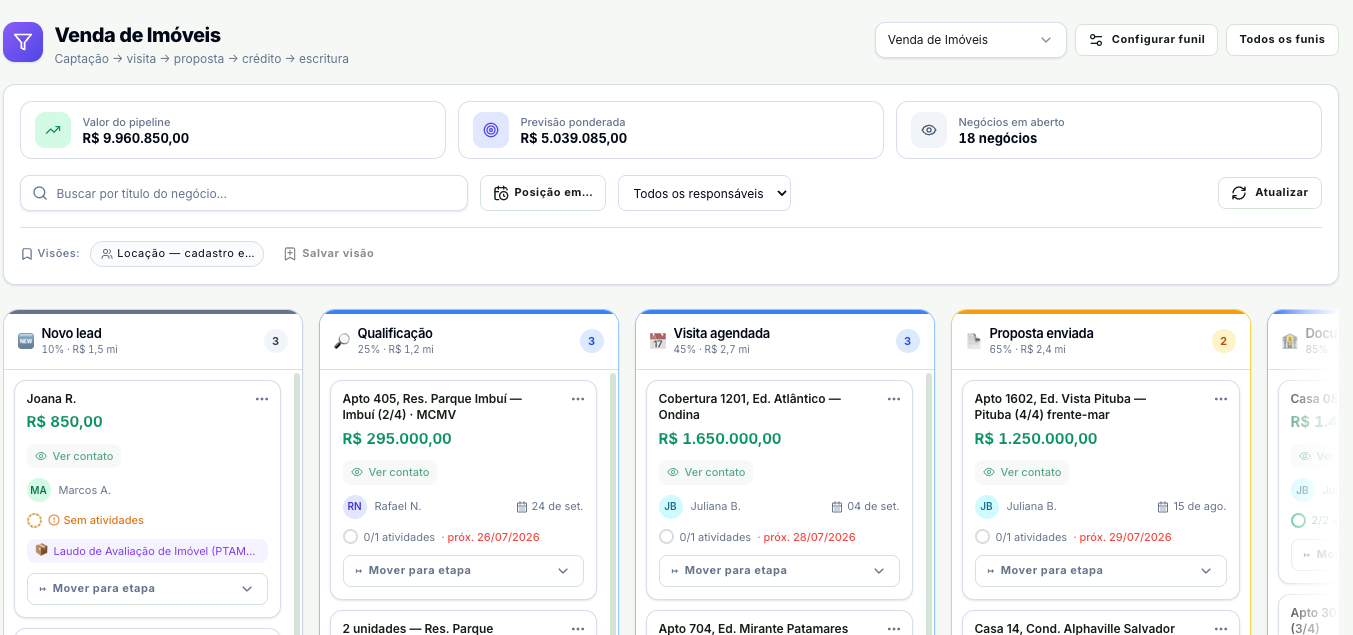Click the MA avatar for Marcos A.
The width and height of the screenshot is (1353, 635).
(x=39, y=490)
